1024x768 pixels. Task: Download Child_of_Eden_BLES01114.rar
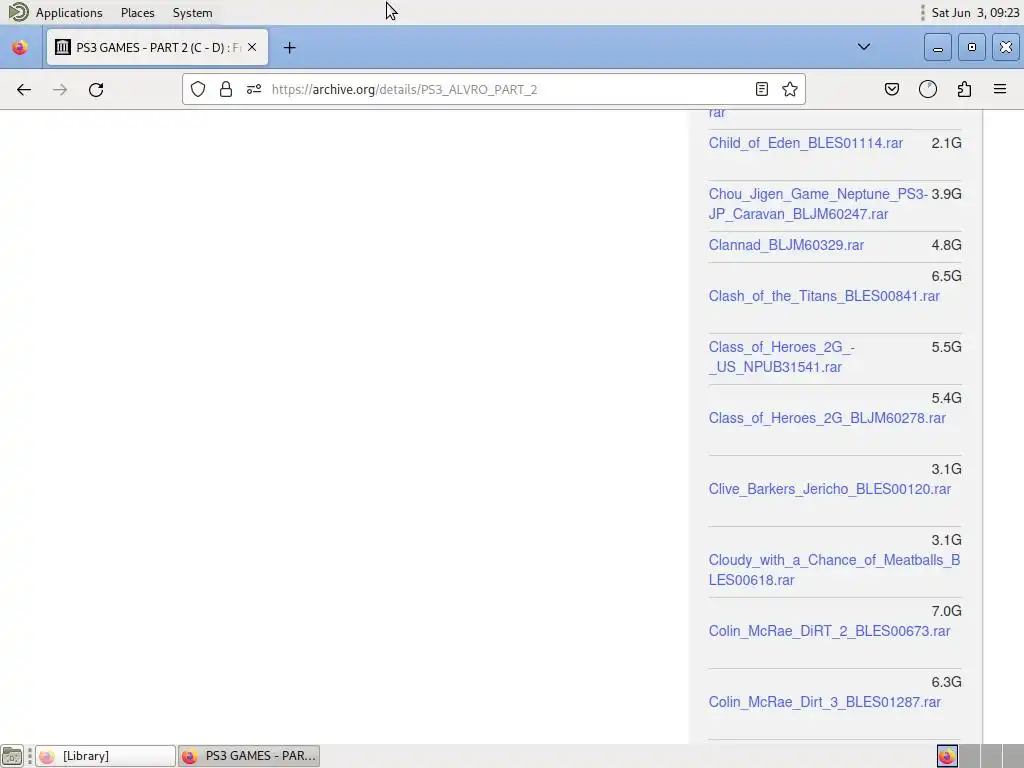[x=805, y=143]
